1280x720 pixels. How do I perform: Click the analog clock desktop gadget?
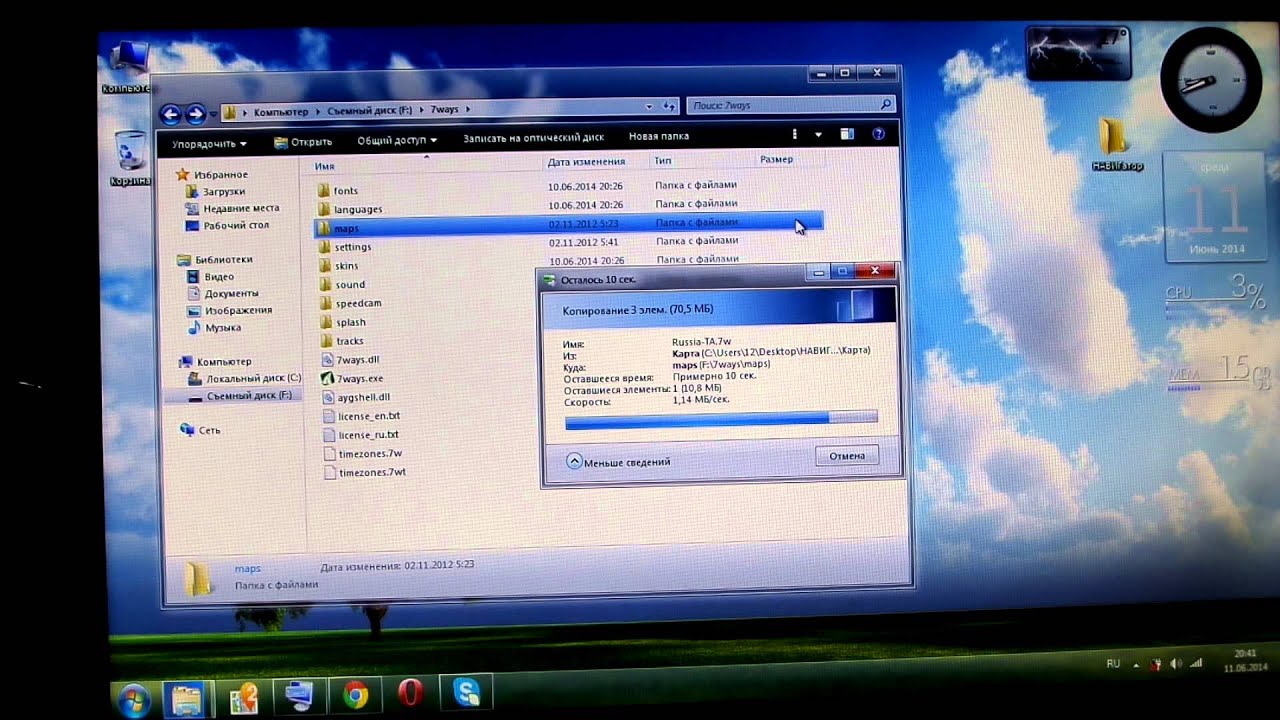[1211, 79]
